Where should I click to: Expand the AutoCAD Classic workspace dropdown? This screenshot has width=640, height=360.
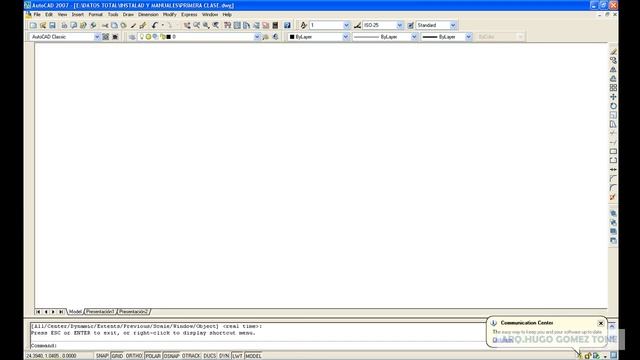tap(97, 37)
